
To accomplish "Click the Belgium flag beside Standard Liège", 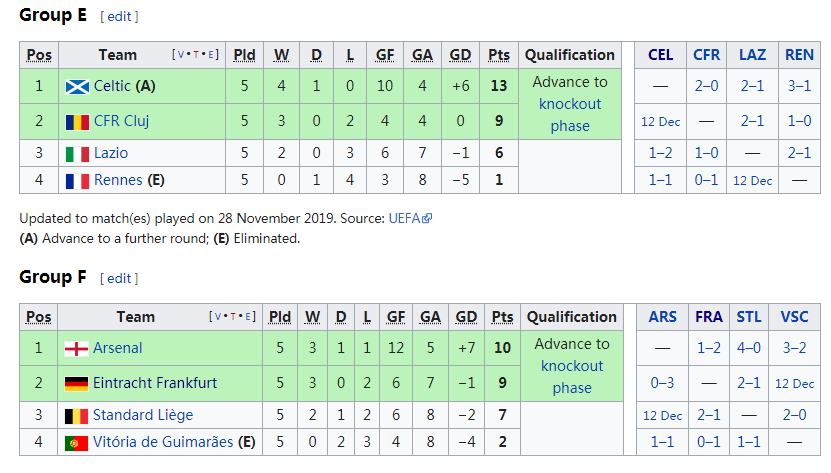I will coord(77,415).
